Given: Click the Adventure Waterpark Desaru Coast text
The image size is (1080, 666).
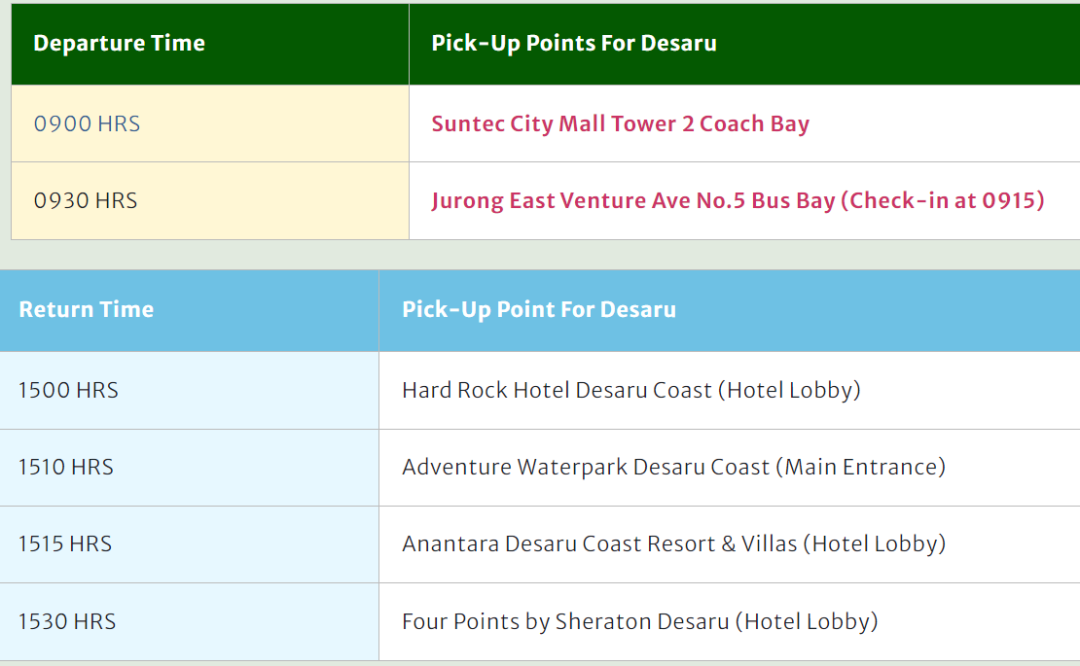Looking at the screenshot, I should click(x=585, y=468).
